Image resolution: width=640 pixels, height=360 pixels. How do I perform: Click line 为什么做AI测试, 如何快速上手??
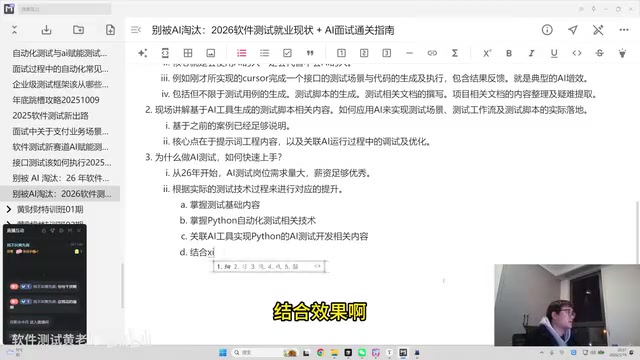tap(218, 158)
